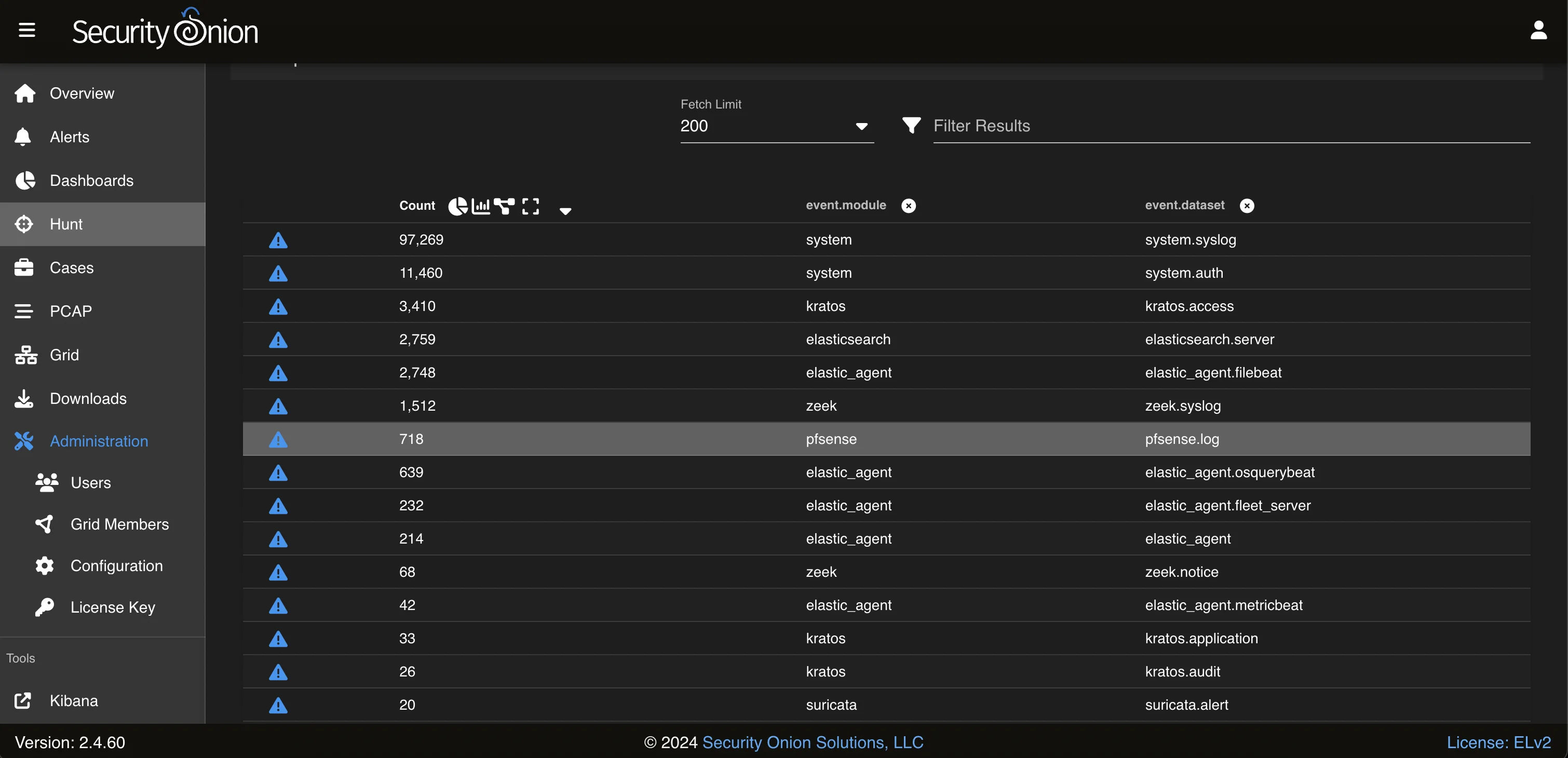Show Count column as bar chart
1568x758 pixels.
coord(481,206)
